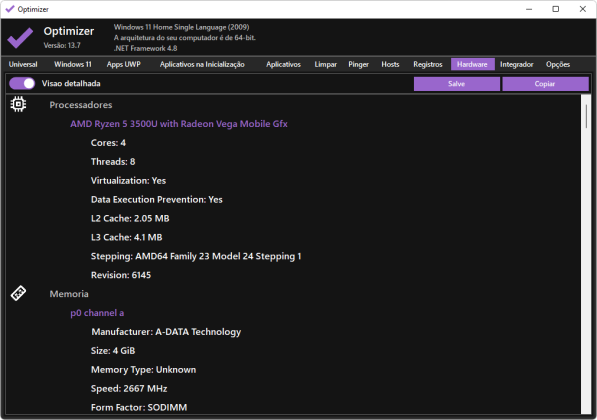
Task: Toggle the Visao detalhada switch
Action: 22,83
